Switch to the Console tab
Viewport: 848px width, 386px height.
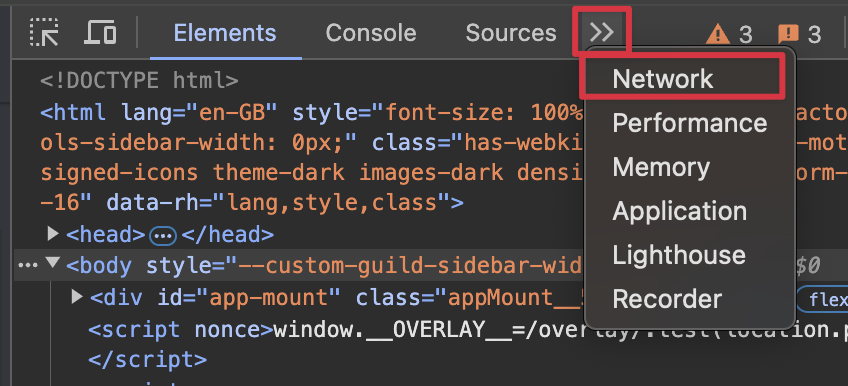tap(371, 33)
